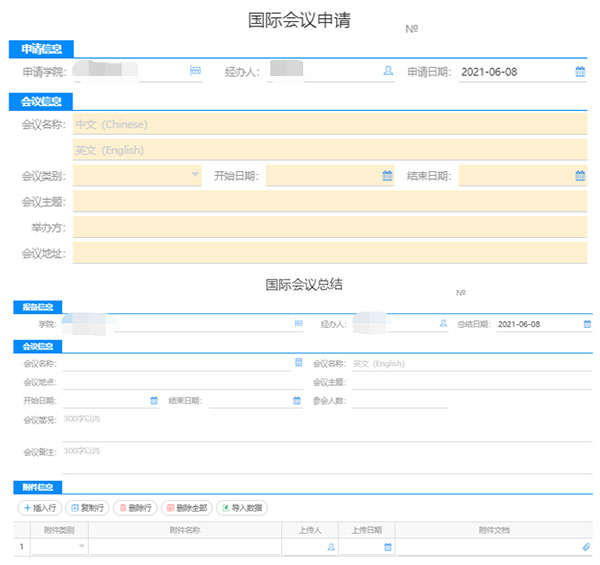600x565 pixels.
Task: Click selector icon beside summary 学院 field
Action: tap(298, 324)
